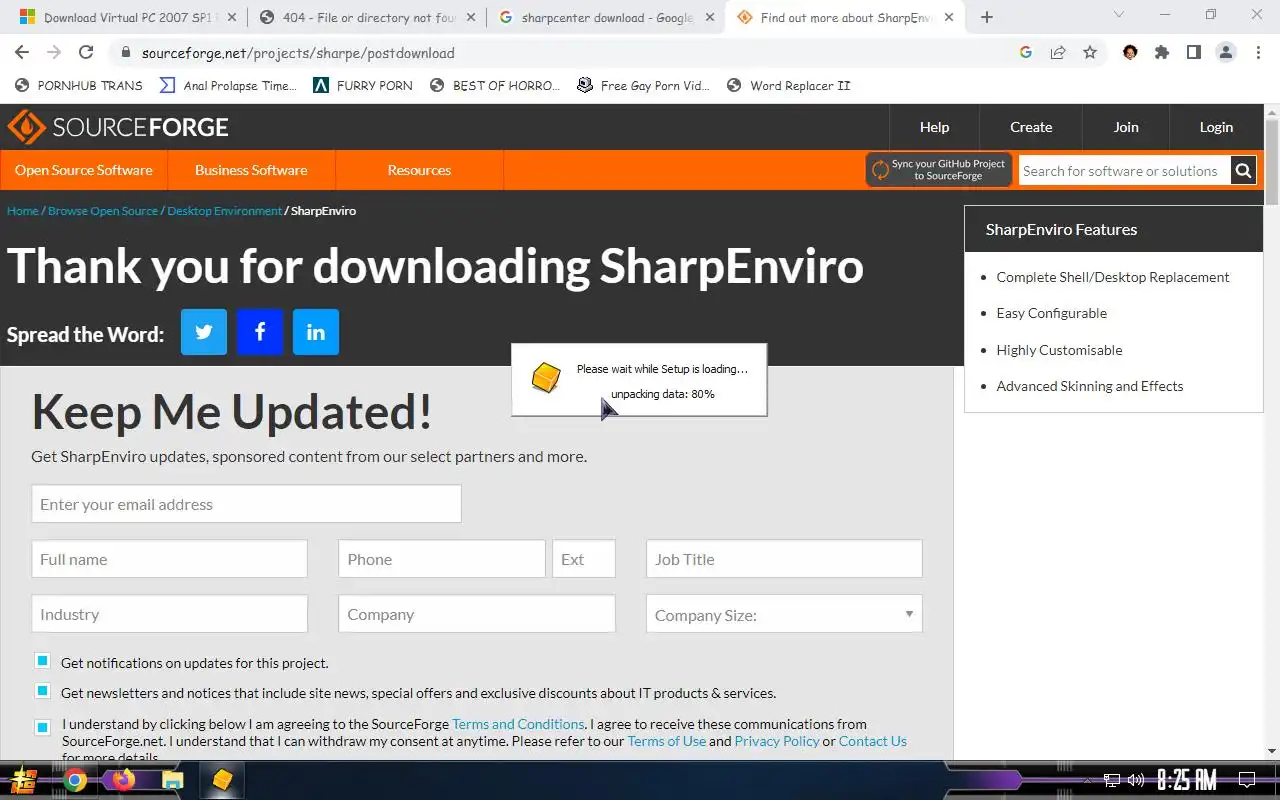Click the Join link in header

1126,127
